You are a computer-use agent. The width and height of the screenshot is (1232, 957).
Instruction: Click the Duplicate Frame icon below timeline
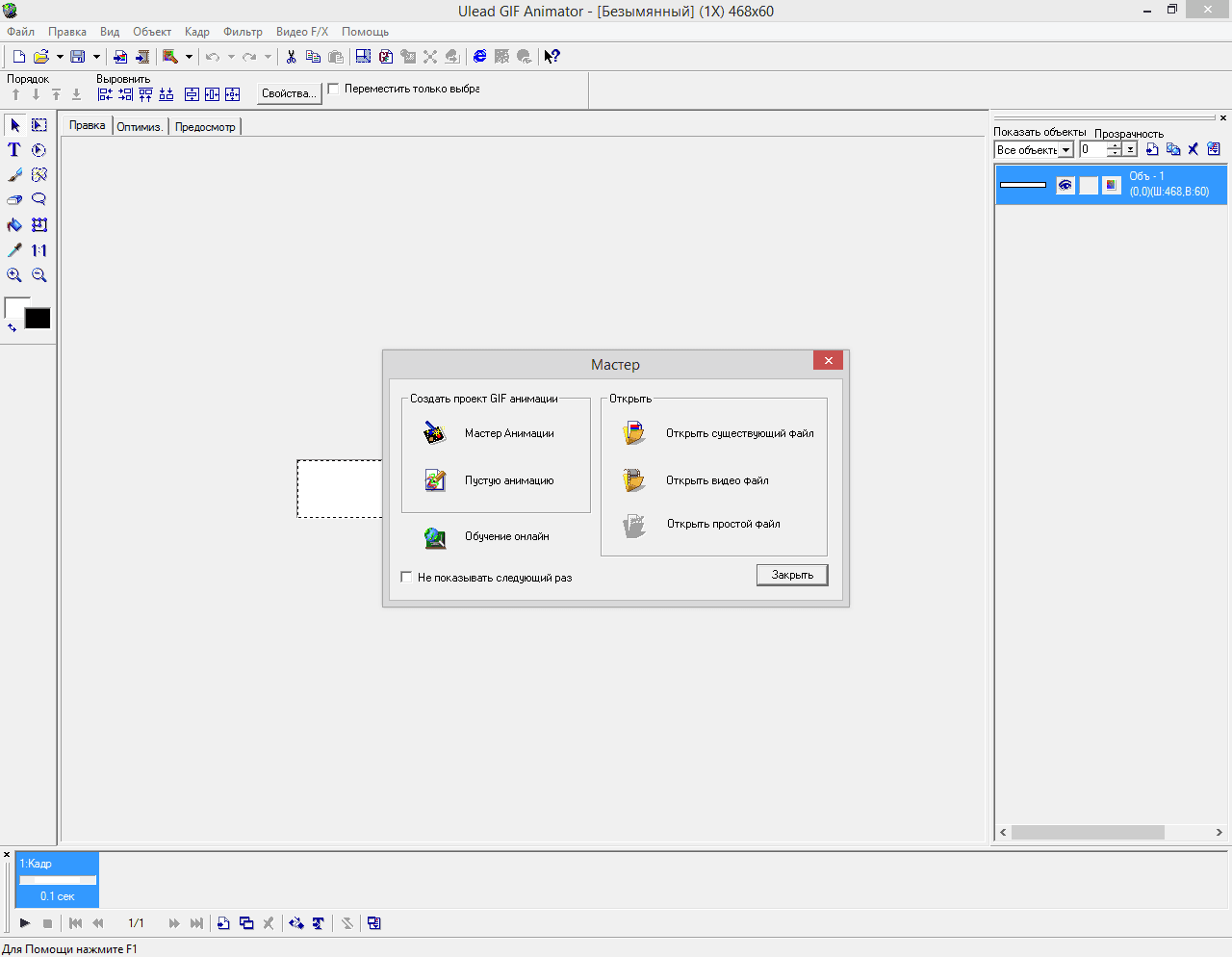pyautogui.click(x=246, y=923)
